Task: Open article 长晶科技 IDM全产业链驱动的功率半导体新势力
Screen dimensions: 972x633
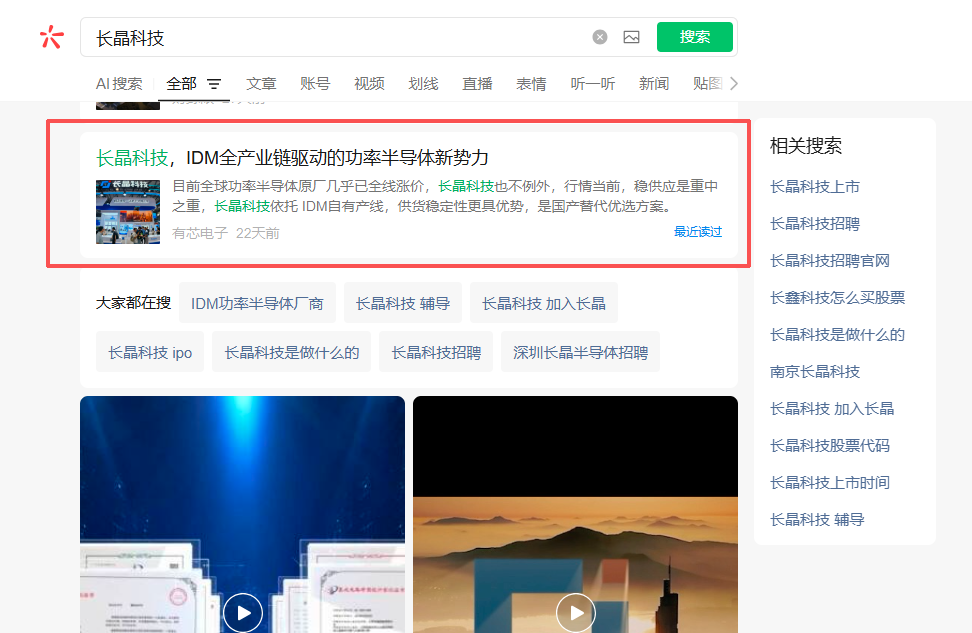Action: (x=292, y=157)
